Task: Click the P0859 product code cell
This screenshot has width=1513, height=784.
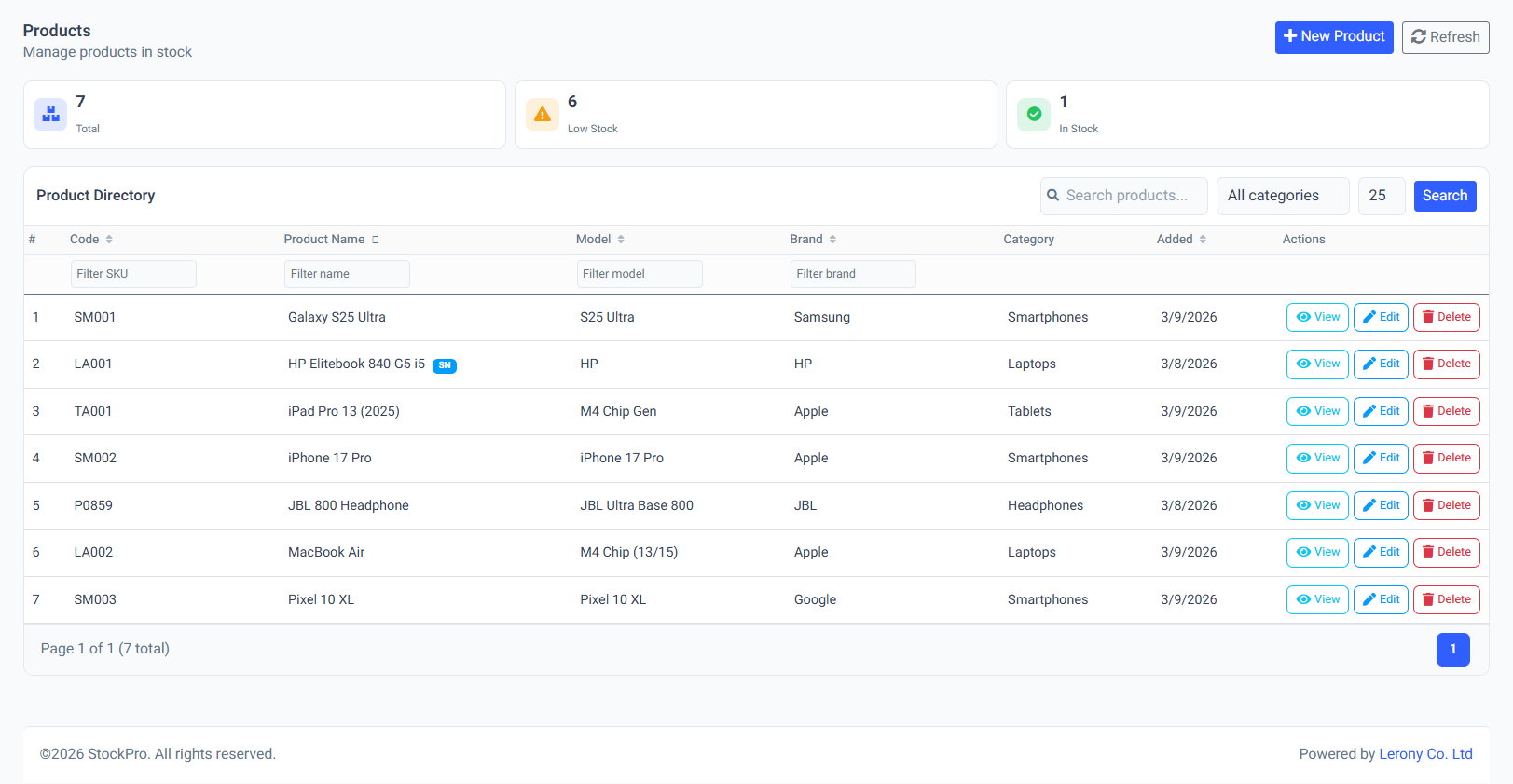Action: coord(93,506)
